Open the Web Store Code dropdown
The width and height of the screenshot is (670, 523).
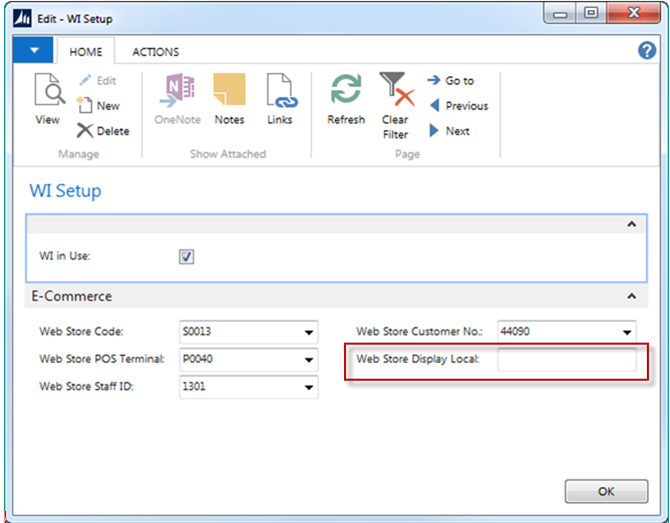click(309, 332)
